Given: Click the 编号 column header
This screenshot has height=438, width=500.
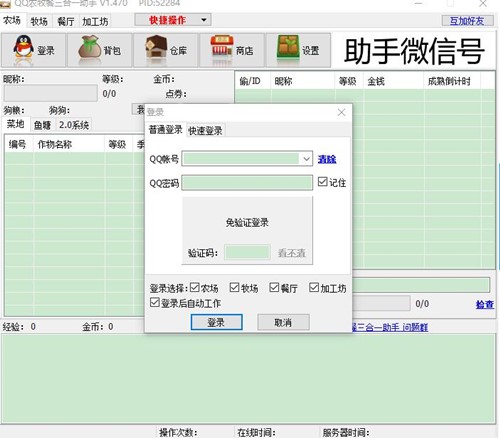Looking at the screenshot, I should [x=19, y=144].
